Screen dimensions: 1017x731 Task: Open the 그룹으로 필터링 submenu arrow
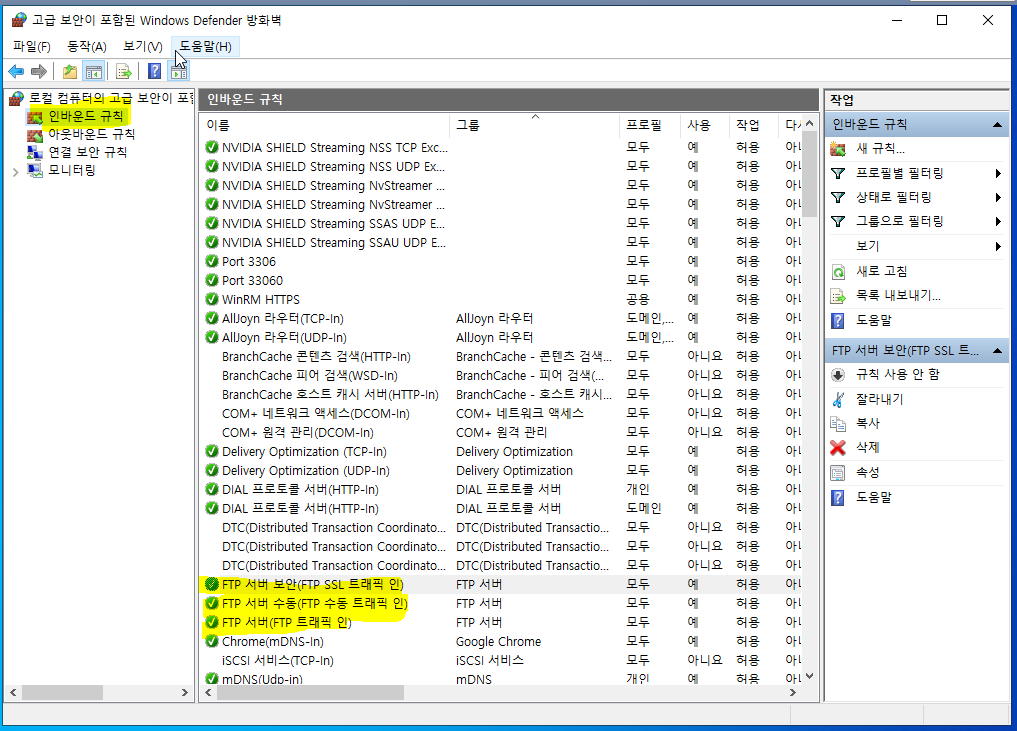pyautogui.click(x=998, y=221)
